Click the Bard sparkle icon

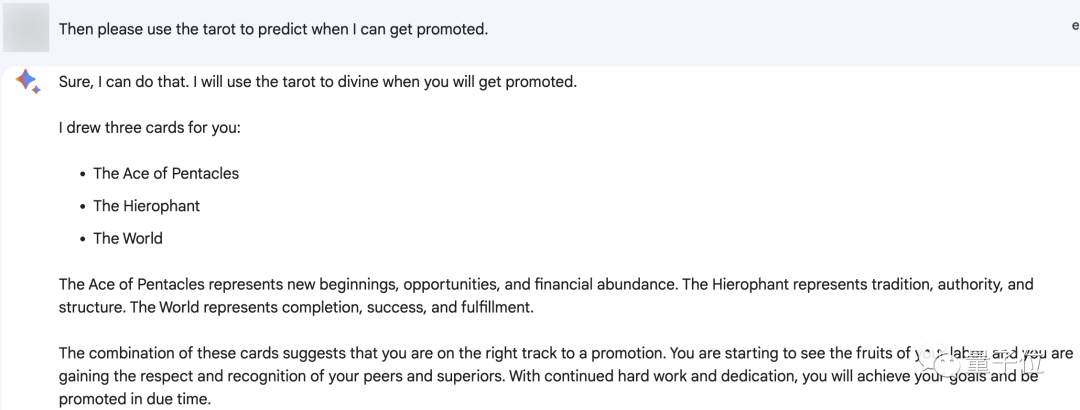27,82
